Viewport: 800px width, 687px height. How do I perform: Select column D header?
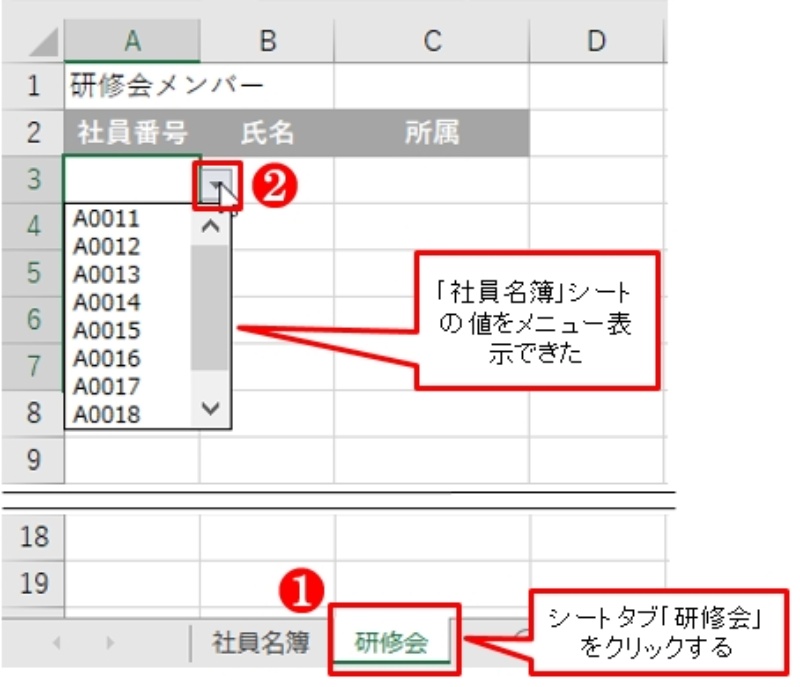(x=596, y=39)
